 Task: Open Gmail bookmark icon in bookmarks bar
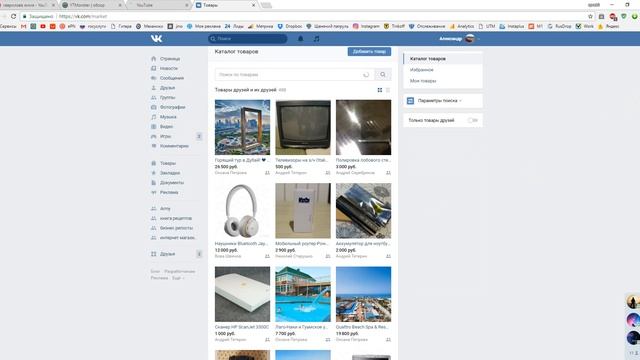pyautogui.click(x=24, y=26)
